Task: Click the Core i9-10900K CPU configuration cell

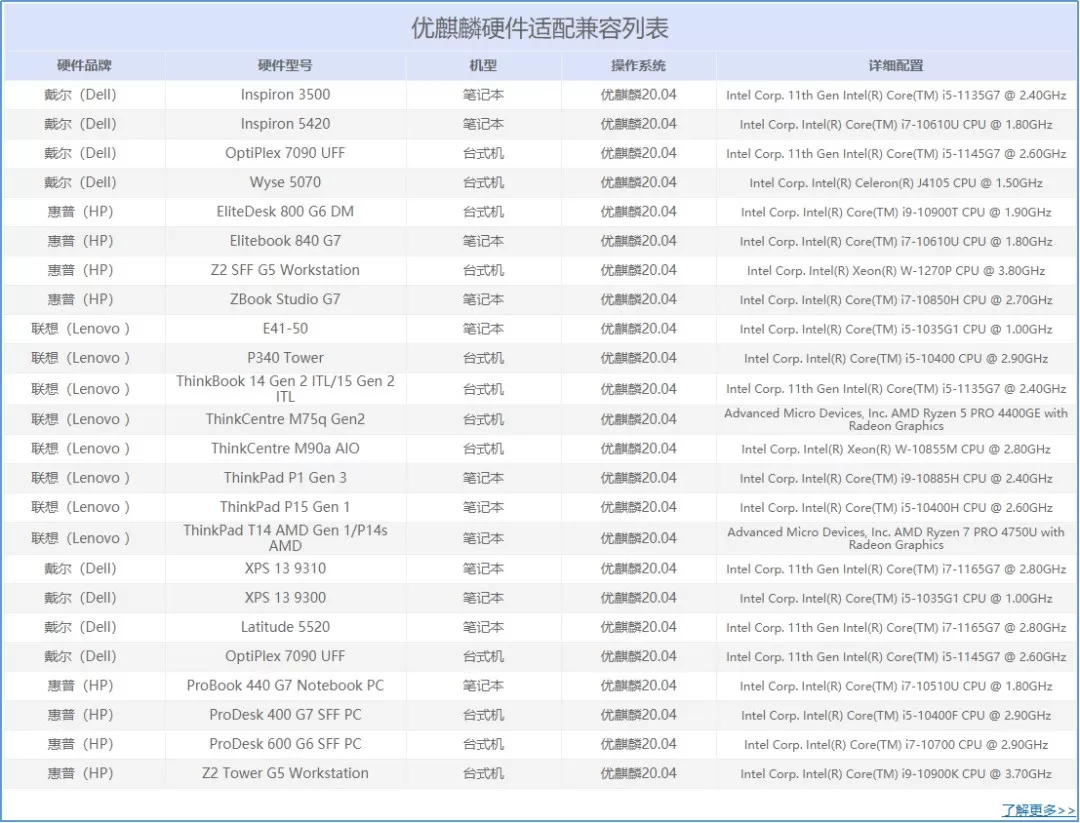Action: point(896,774)
